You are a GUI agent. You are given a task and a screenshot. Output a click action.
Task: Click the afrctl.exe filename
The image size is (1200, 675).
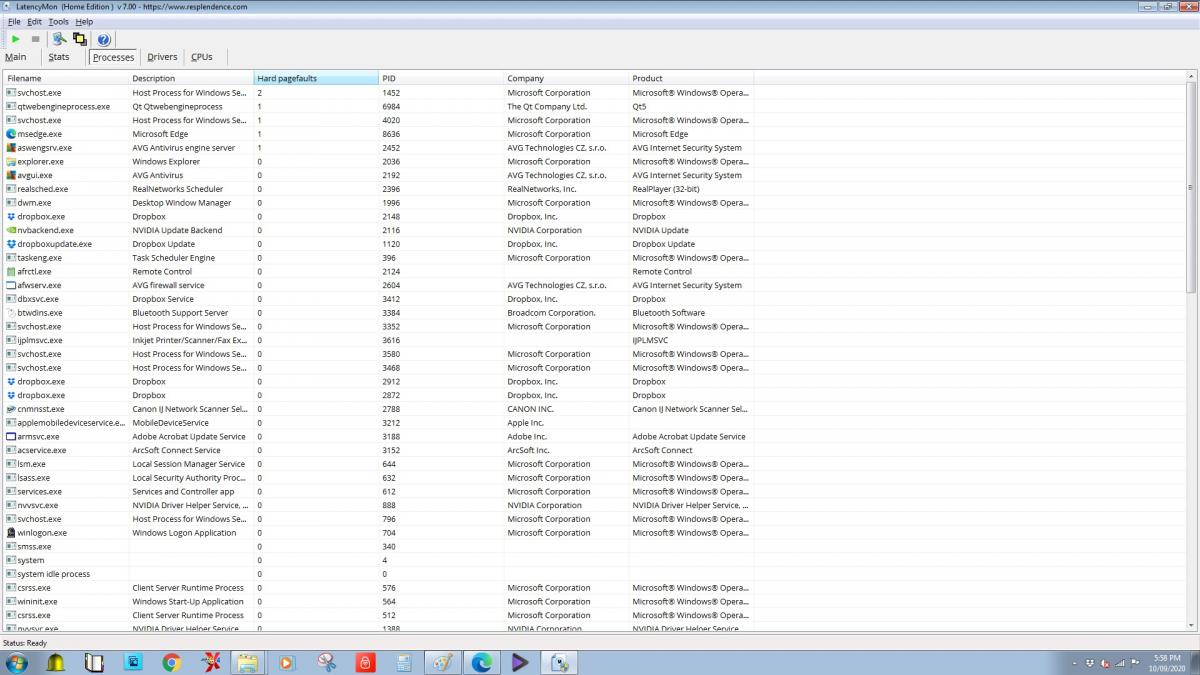click(x=34, y=271)
